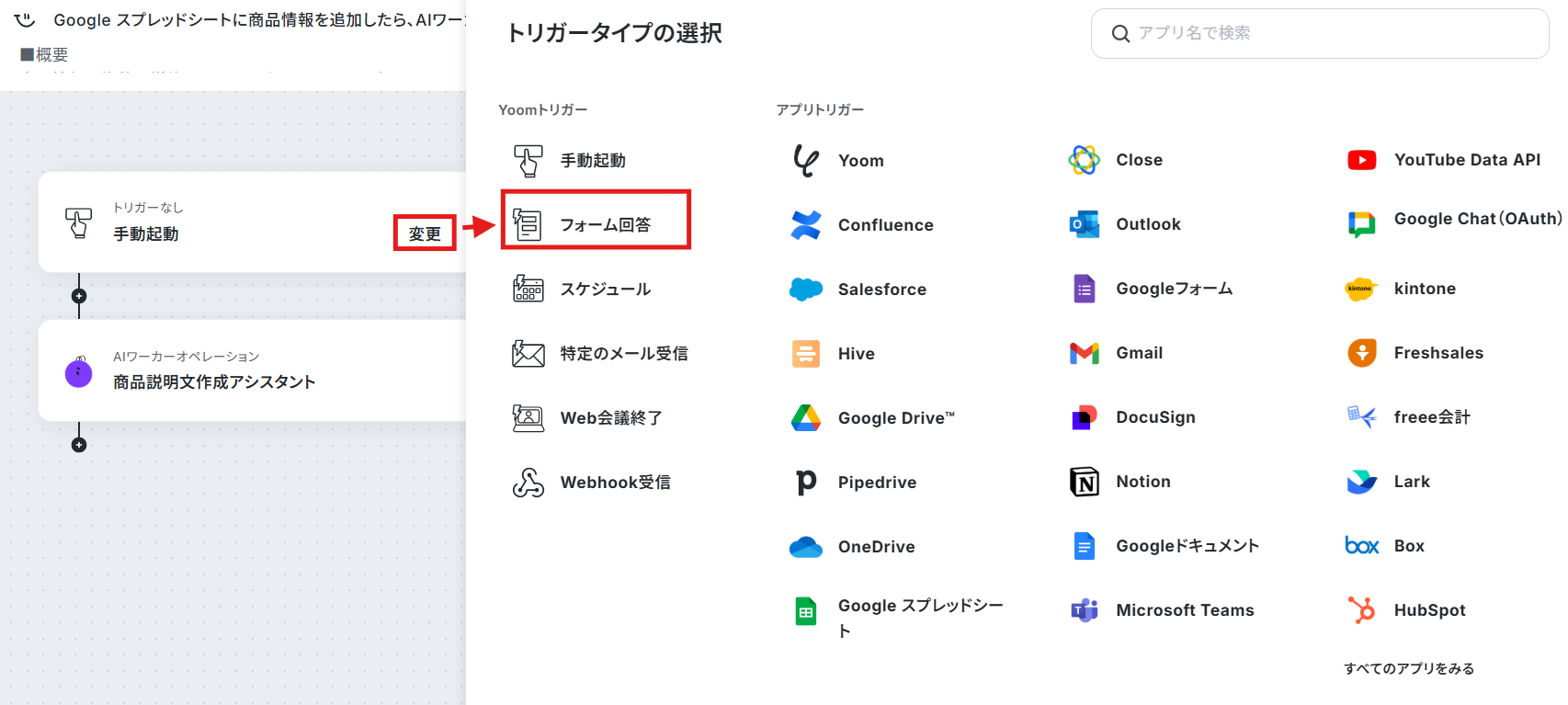Click the Notion label
Viewport: 1568px width, 705px height.
click(1143, 482)
